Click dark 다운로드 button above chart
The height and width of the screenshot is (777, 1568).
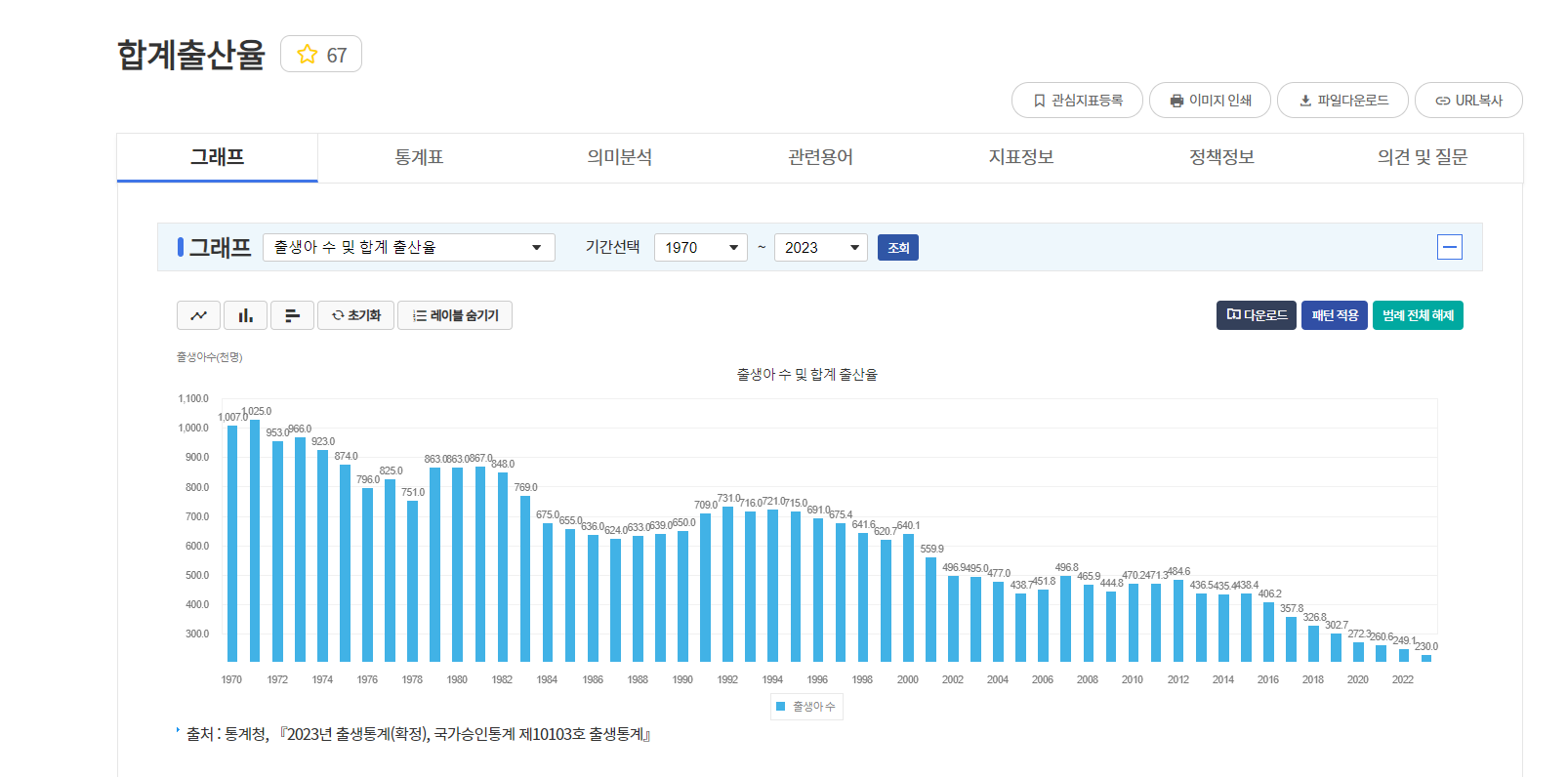(x=1257, y=315)
